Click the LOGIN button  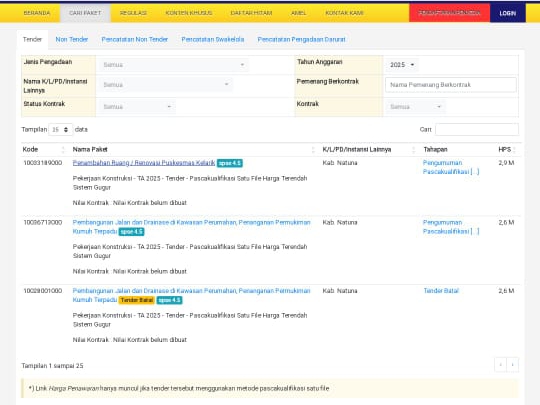tap(508, 13)
